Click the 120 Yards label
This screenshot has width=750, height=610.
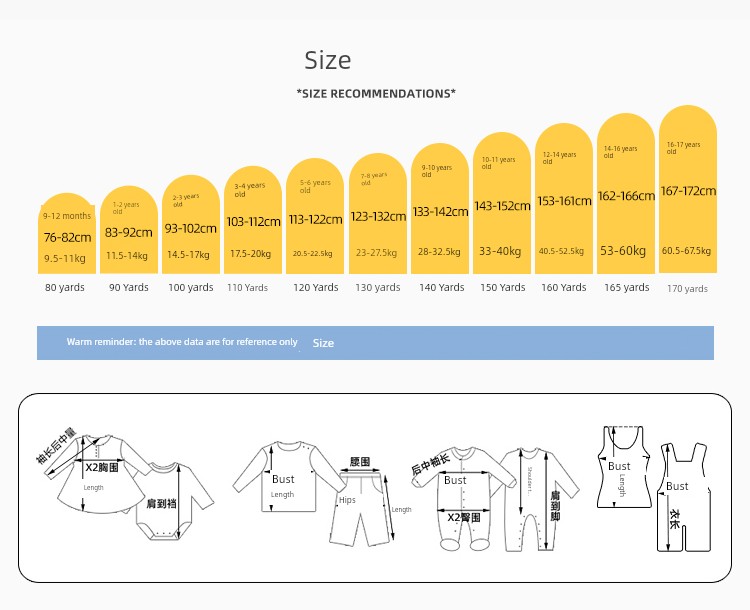(x=316, y=288)
